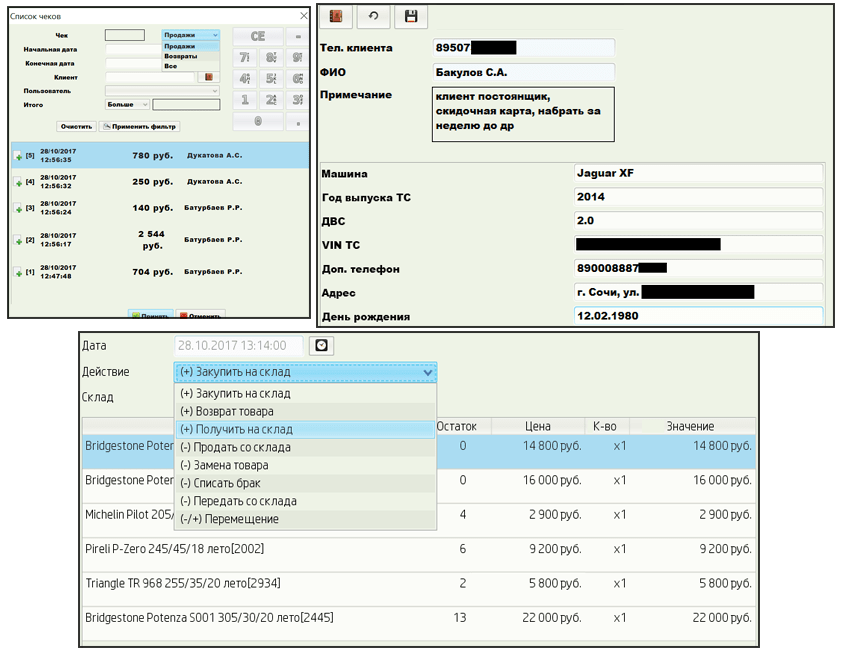Click the Применить фильтр button
This screenshot has width=850, height=650.
click(140, 126)
